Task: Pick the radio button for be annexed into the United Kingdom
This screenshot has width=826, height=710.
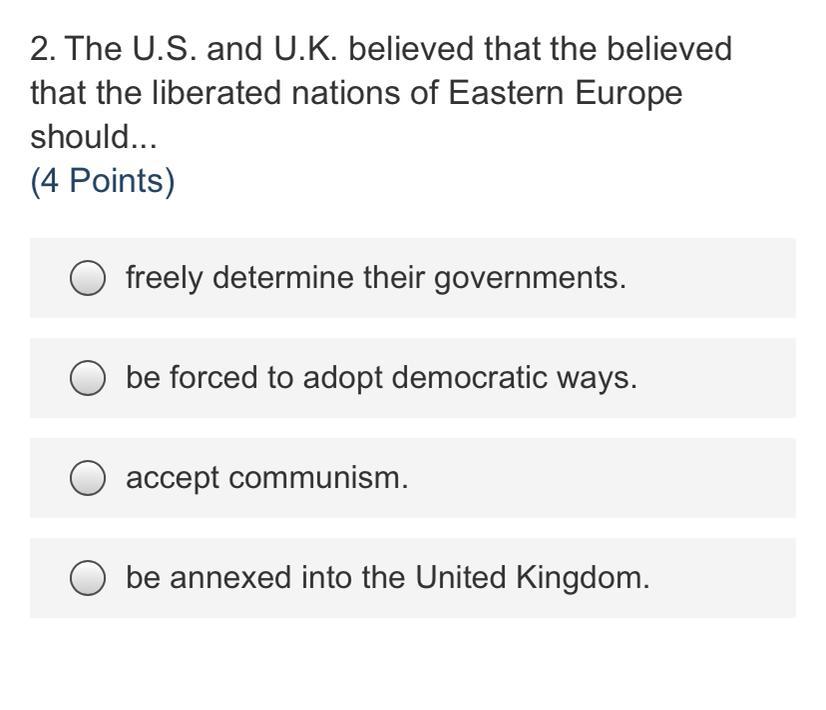Action: 87,577
